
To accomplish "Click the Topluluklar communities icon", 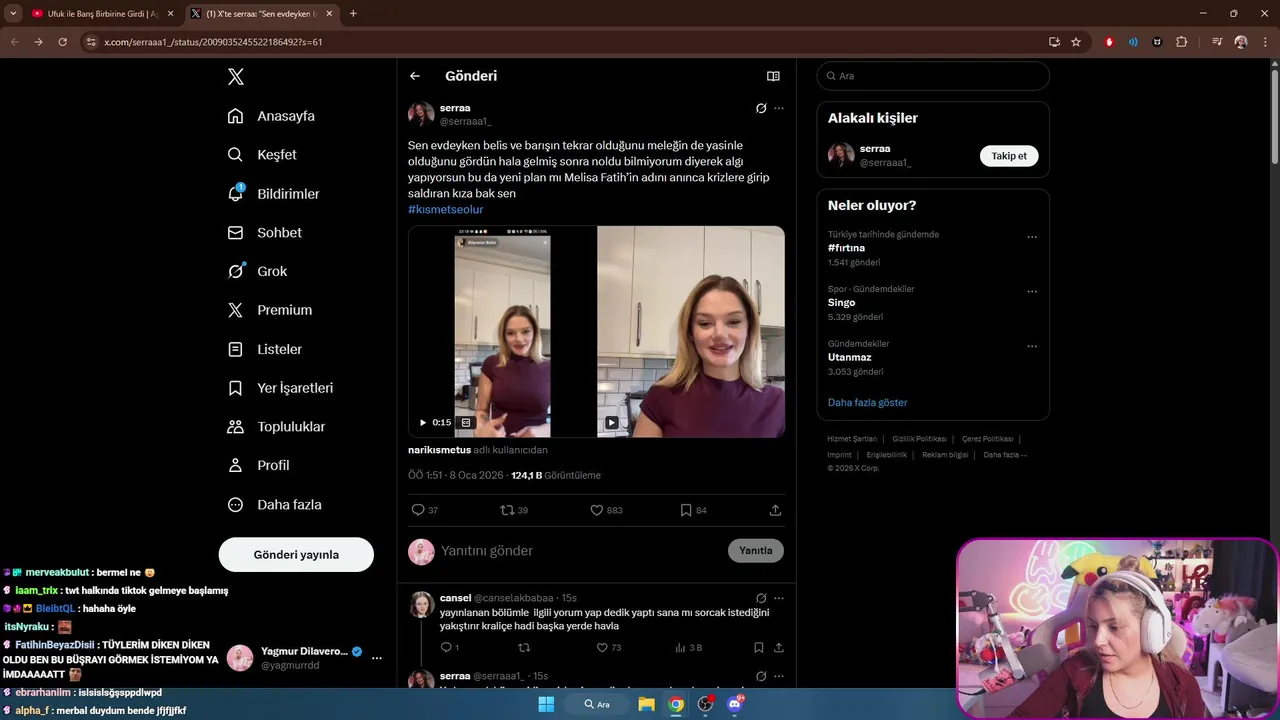I will tap(235, 427).
